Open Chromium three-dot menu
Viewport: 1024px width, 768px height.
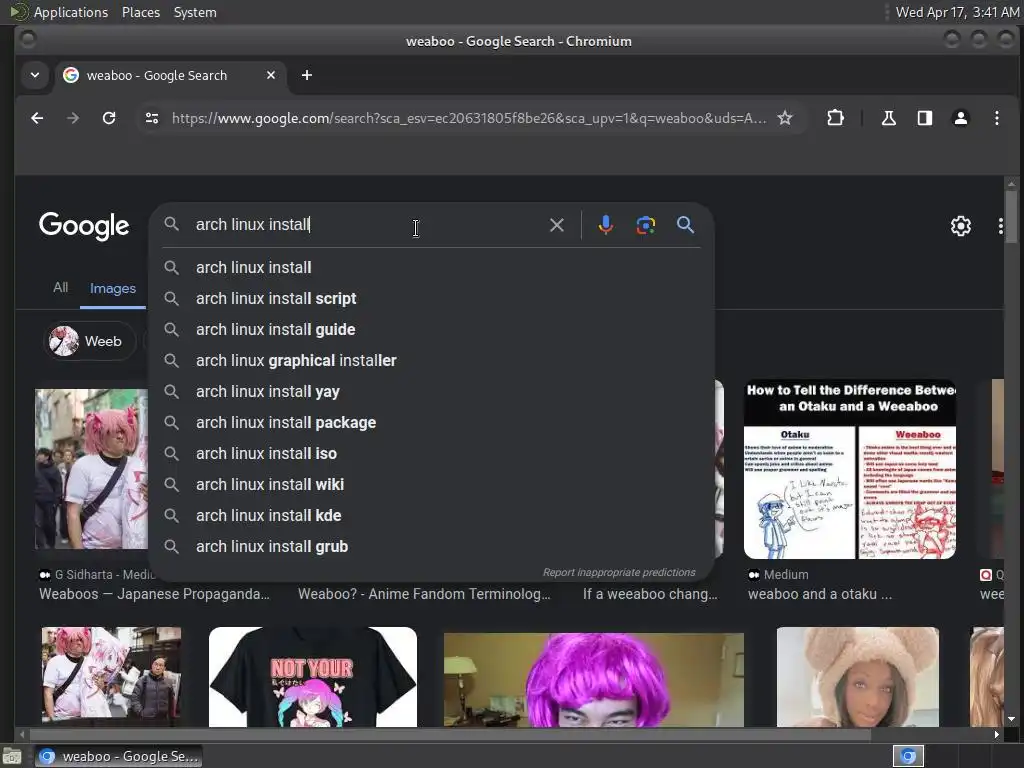[997, 118]
